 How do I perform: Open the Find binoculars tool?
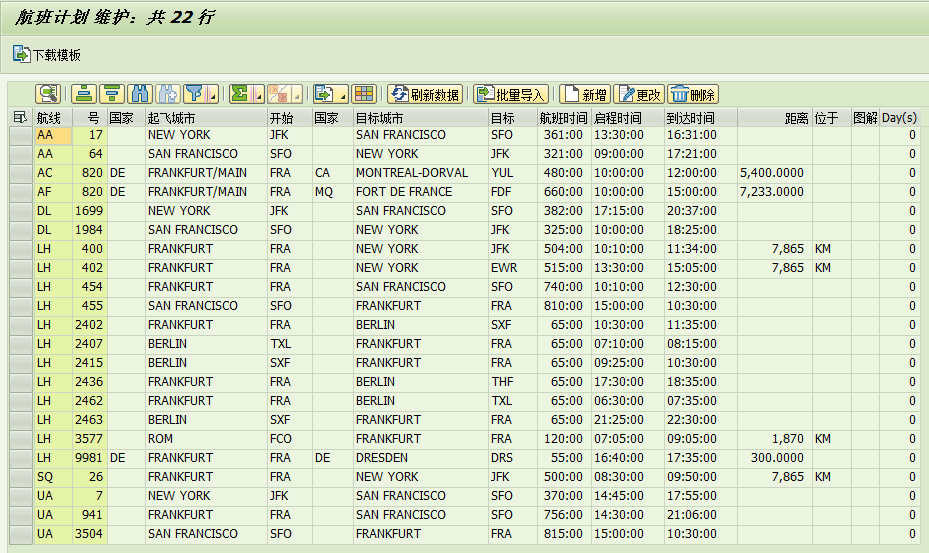[x=140, y=94]
